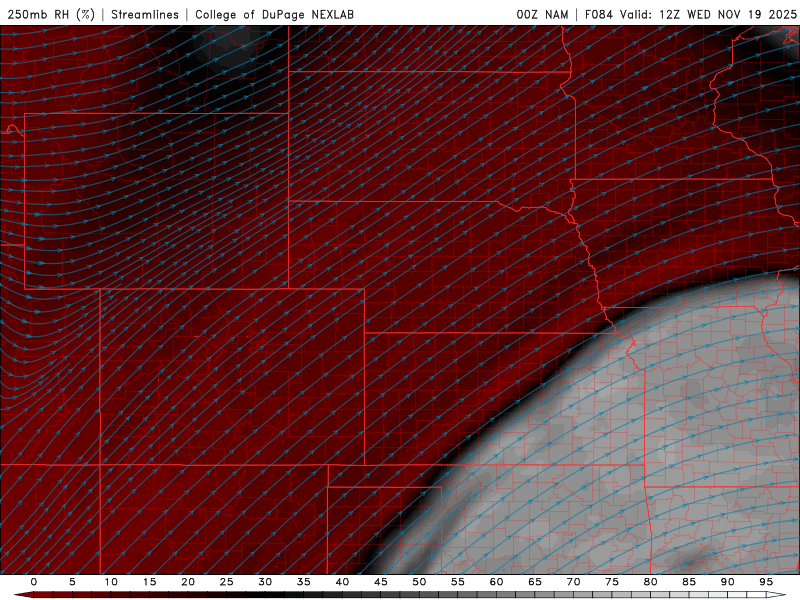Click the 95 label on the color scale
This screenshot has height=600, width=800.
pos(766,582)
